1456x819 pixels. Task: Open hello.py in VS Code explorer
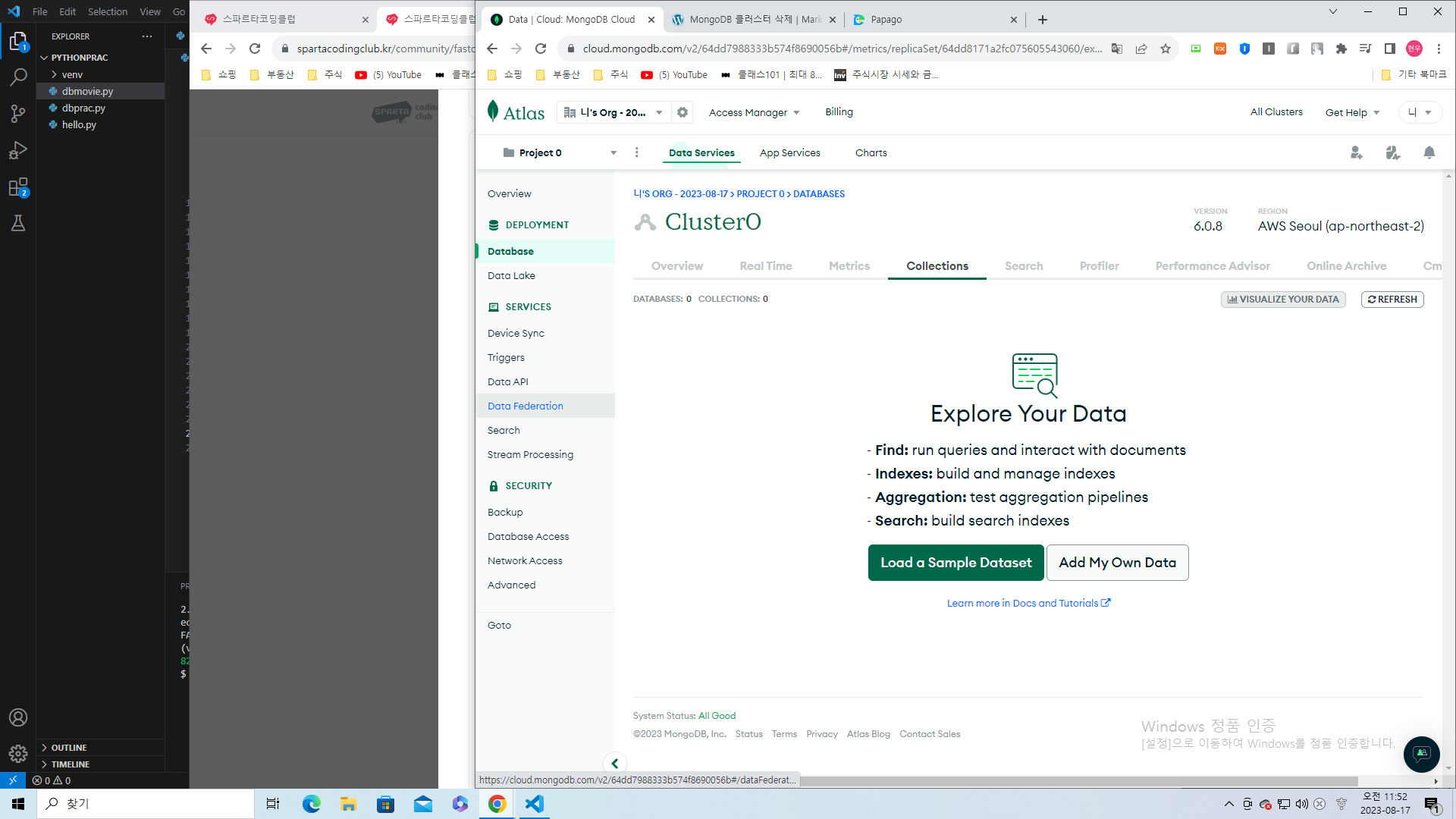[79, 124]
